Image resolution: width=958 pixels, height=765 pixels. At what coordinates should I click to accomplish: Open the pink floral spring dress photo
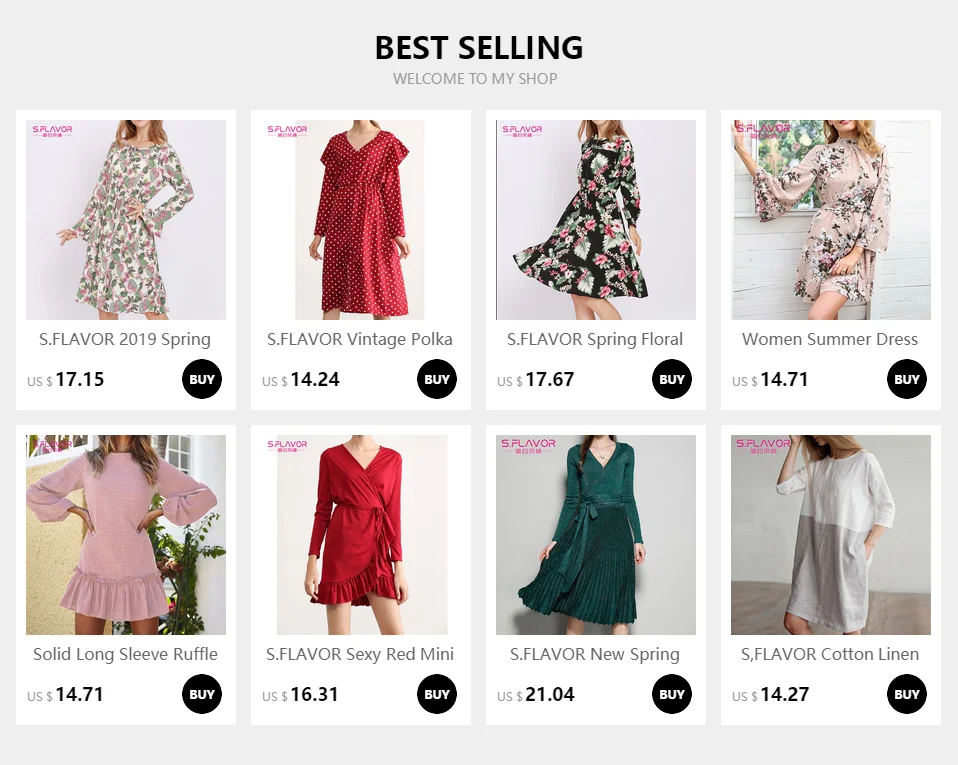click(x=126, y=219)
